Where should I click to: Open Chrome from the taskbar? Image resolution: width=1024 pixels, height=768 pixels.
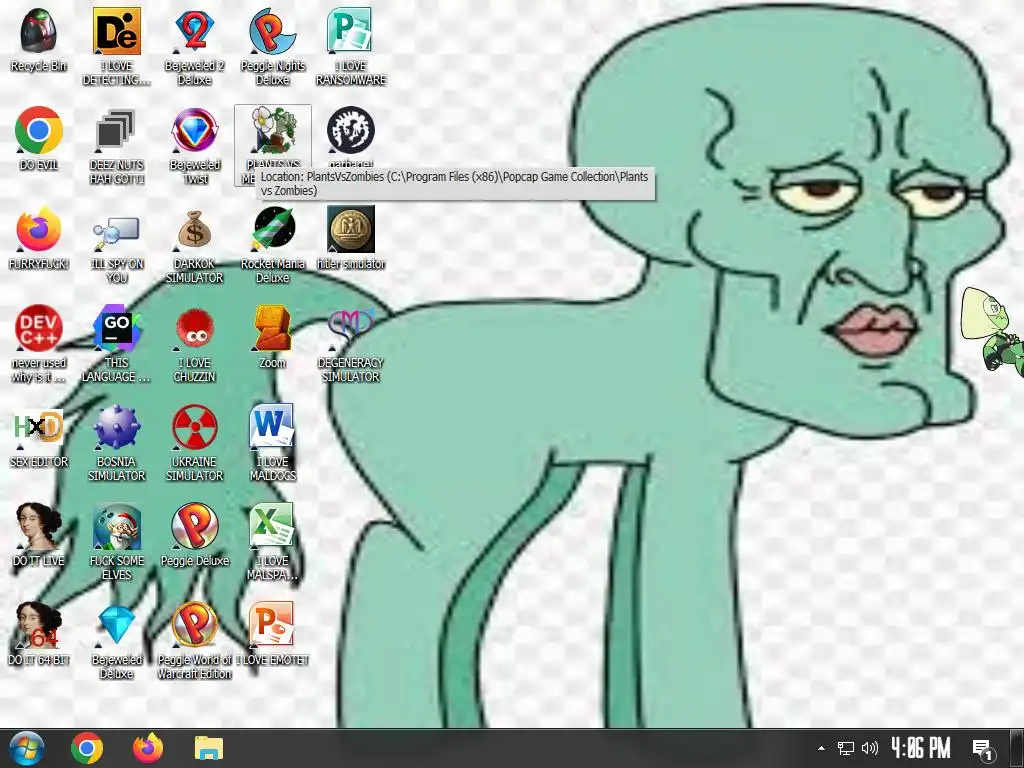(x=87, y=748)
